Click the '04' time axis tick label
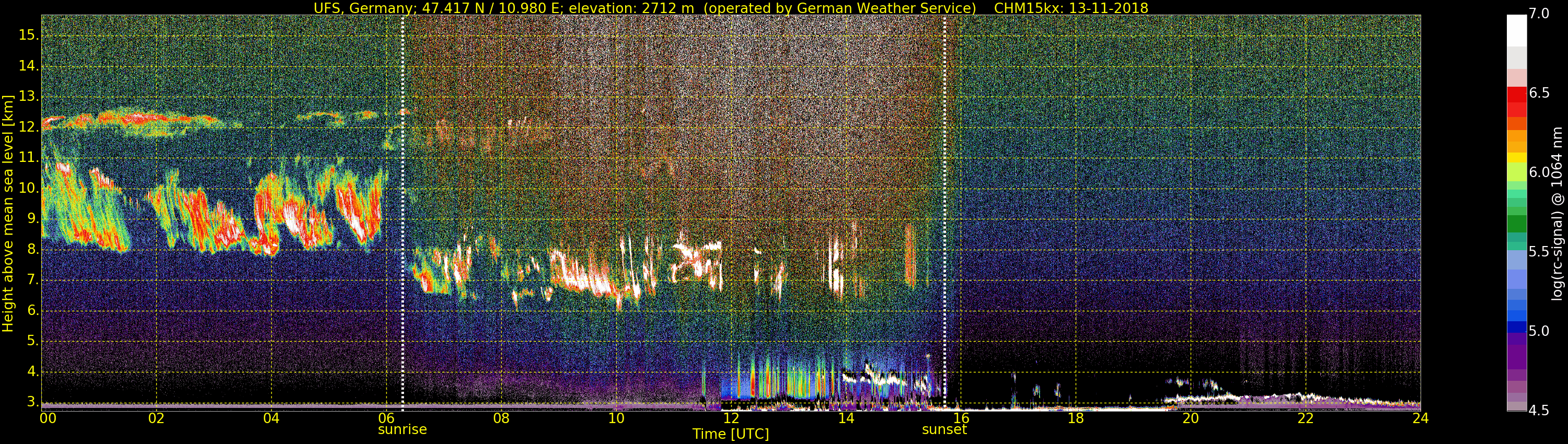The height and width of the screenshot is (444, 1568). coord(271,418)
